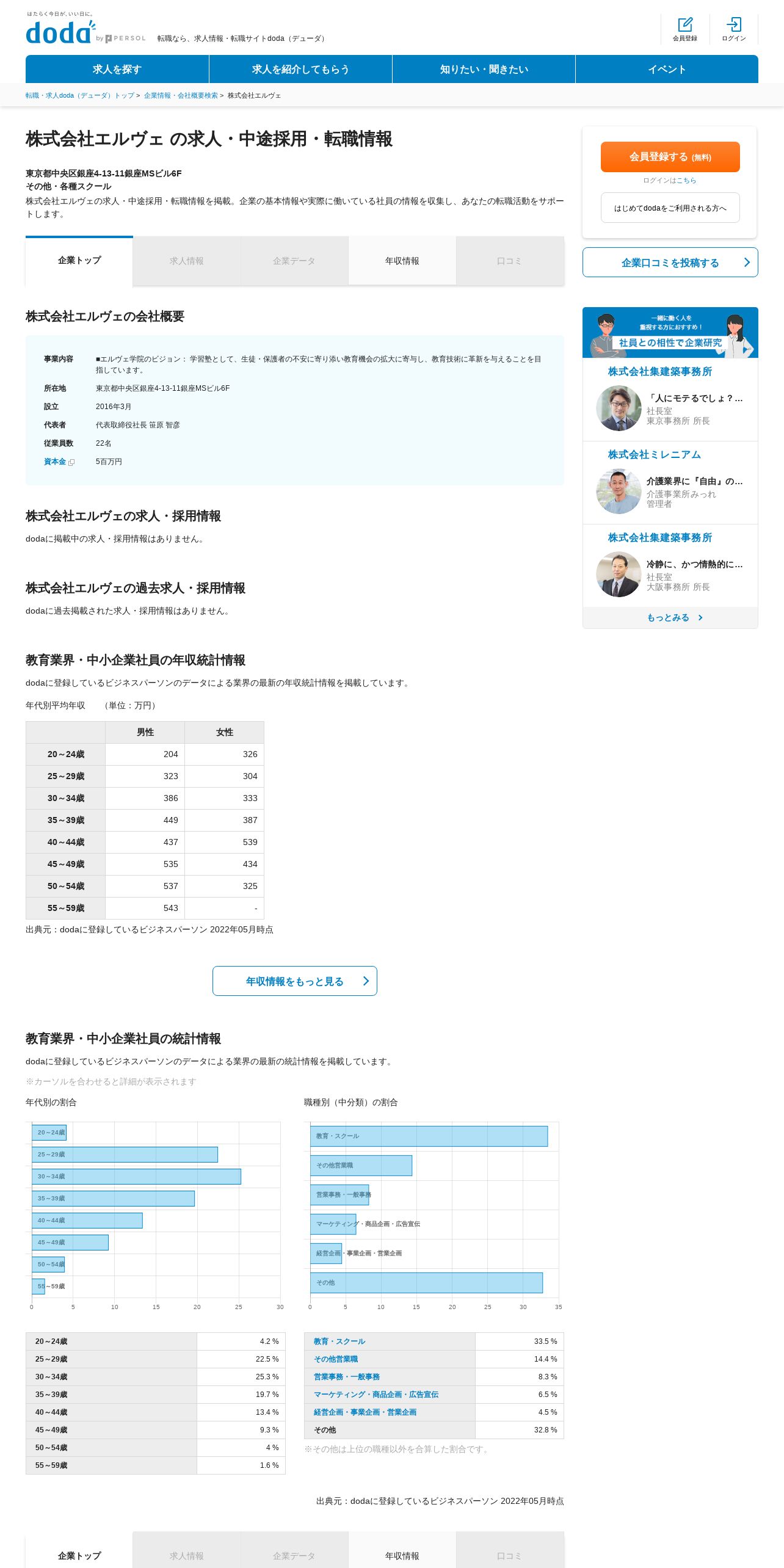
Task: Click the ログイン door icon
Action: click(734, 24)
